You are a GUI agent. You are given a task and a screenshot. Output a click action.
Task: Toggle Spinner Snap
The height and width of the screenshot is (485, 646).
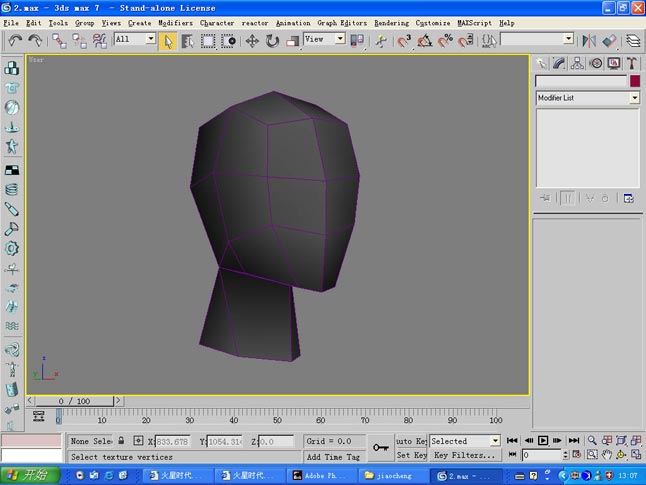pos(466,41)
